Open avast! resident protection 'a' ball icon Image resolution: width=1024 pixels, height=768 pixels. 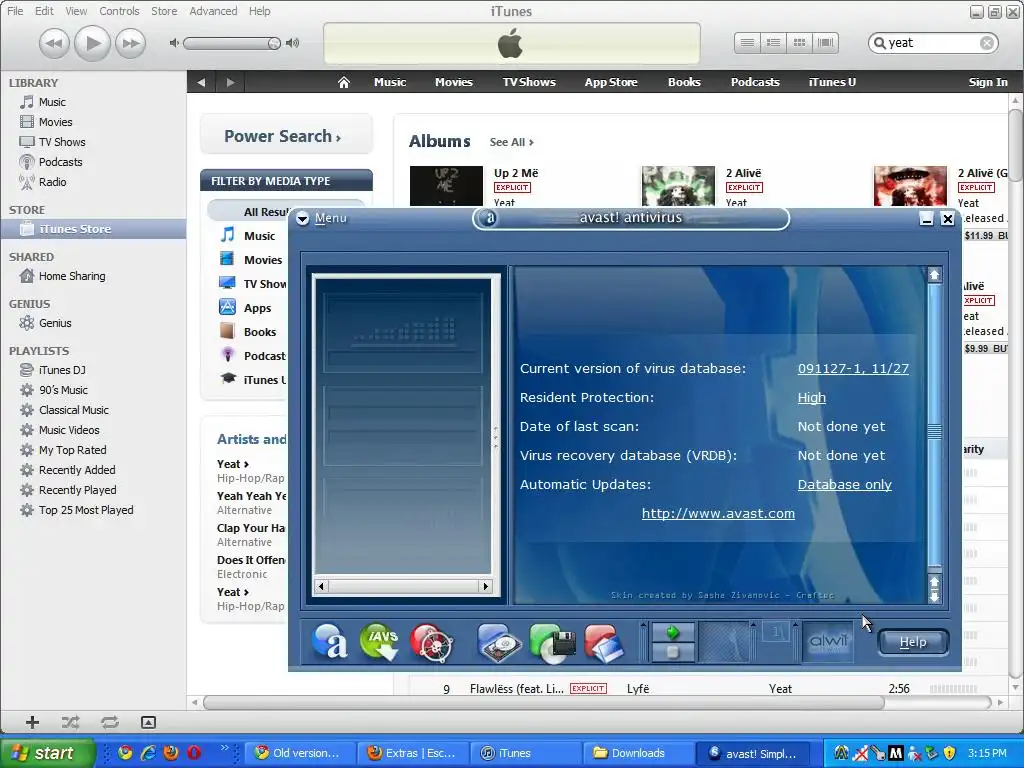tap(330, 641)
